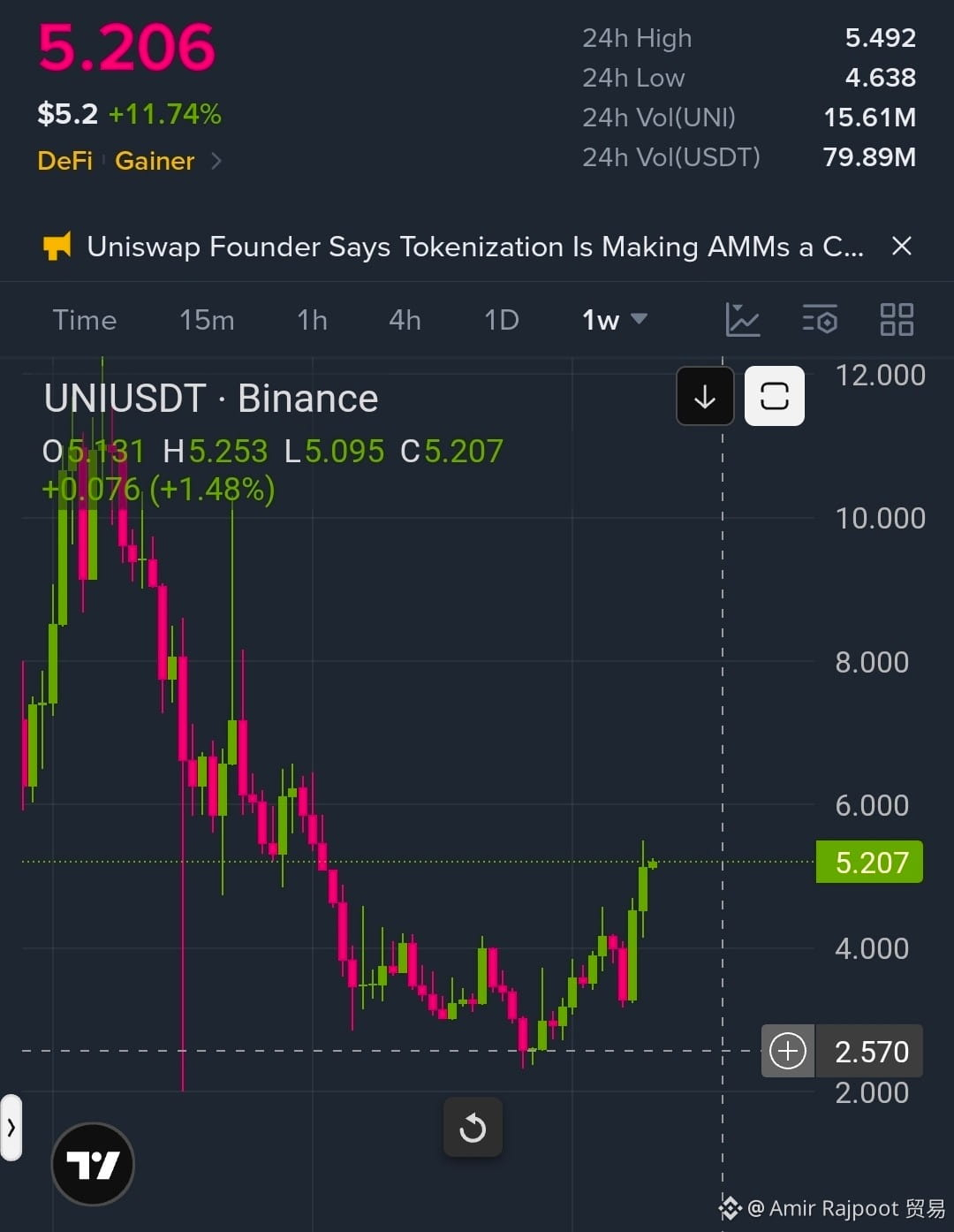
Task: Open the Uniswap Founder news headline
Action: (x=475, y=247)
